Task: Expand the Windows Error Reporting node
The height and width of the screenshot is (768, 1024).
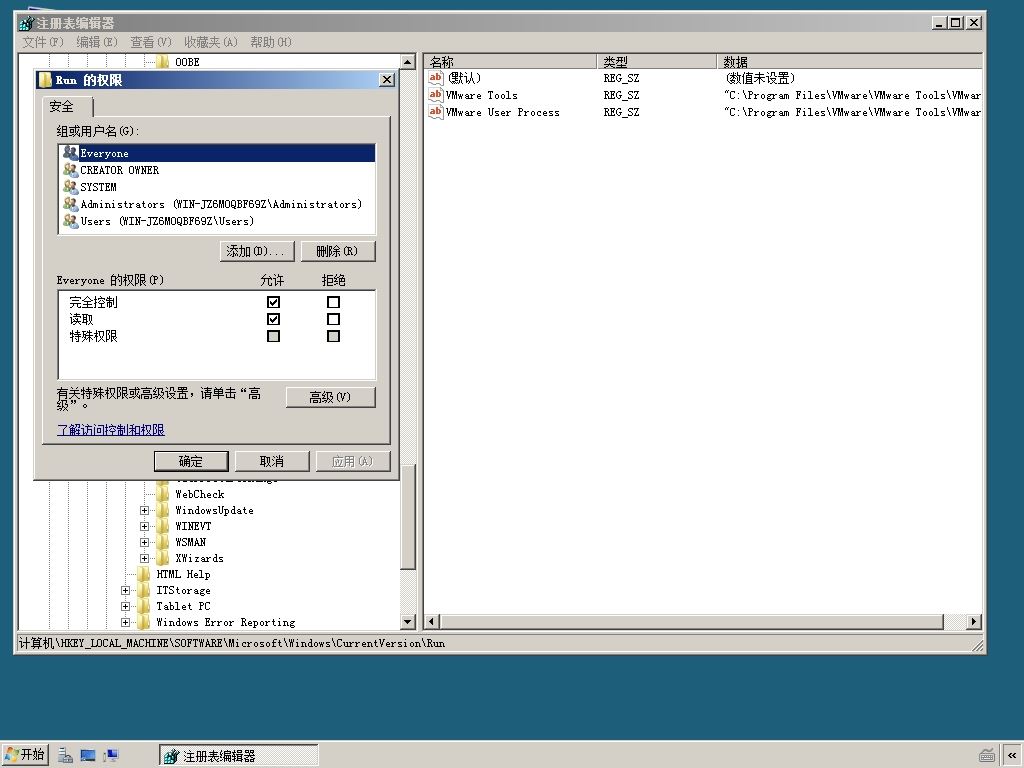Action: tap(125, 622)
